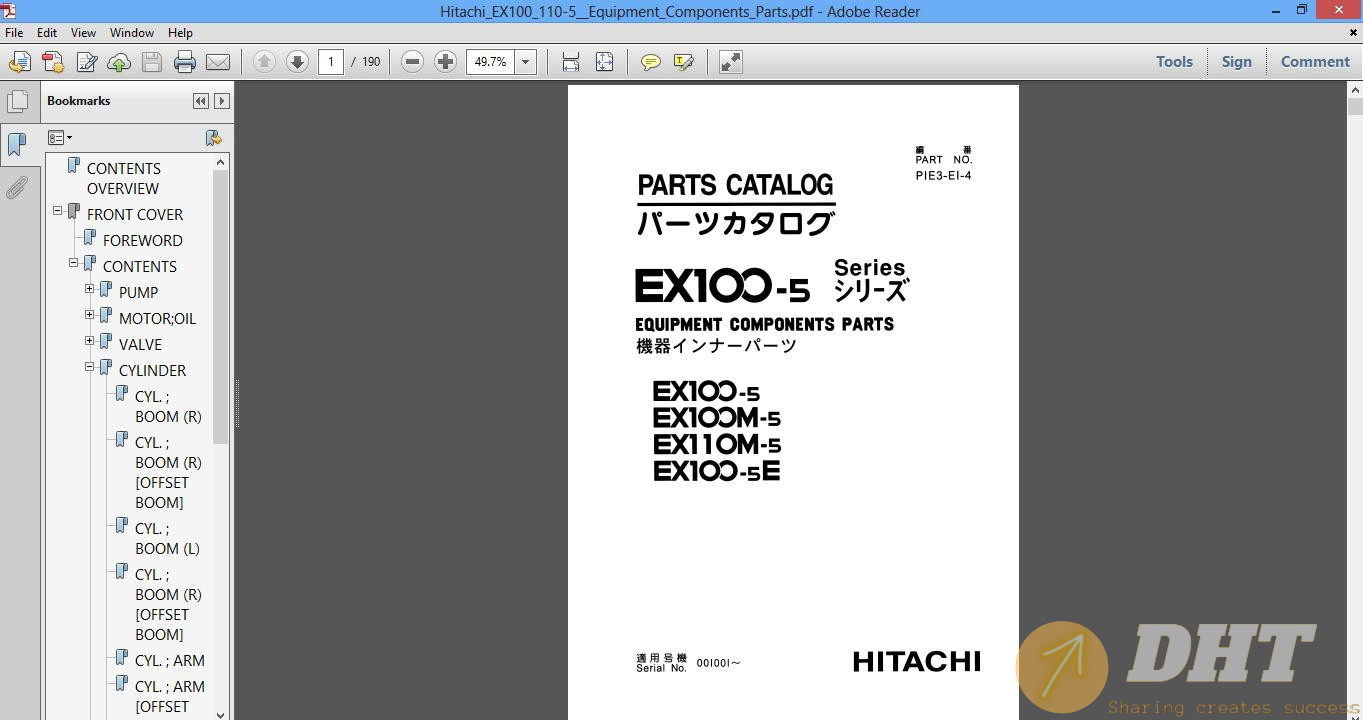Select the VALVE bookmark
This screenshot has height=720, width=1363.
140,344
